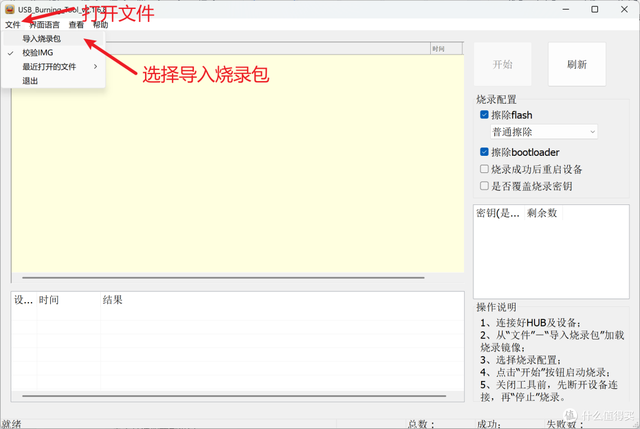
Task: Click the 就绪 status bar text
Action: click(11, 424)
